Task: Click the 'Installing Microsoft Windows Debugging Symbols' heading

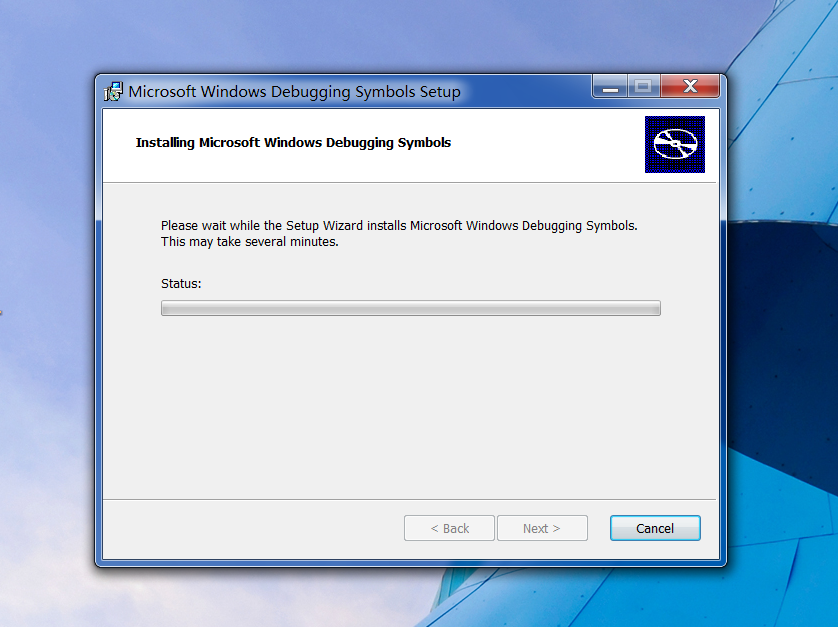Action: pyautogui.click(x=293, y=143)
